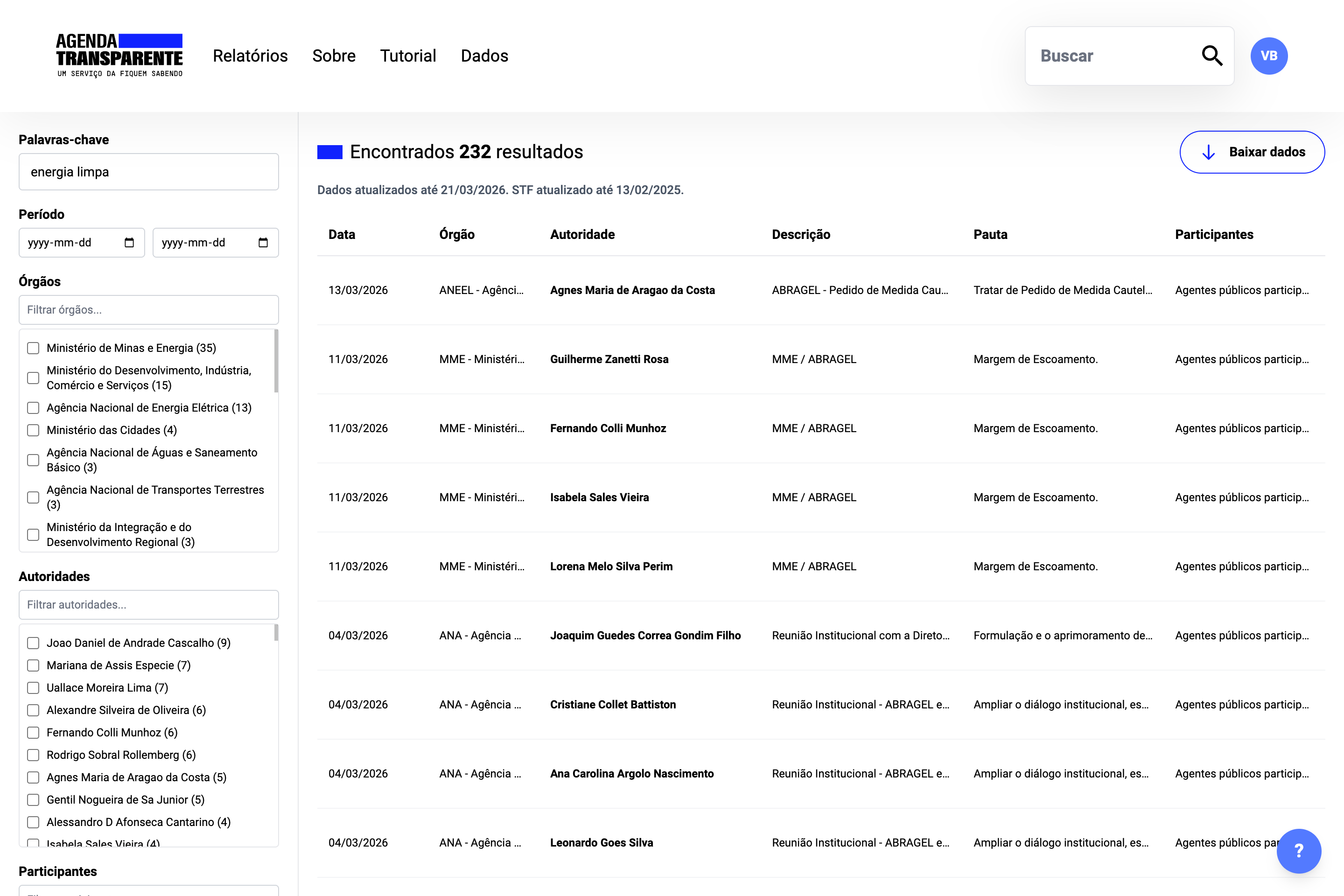The image size is (1344, 896).
Task: Click the Agenda Transparente logo
Action: tap(119, 56)
